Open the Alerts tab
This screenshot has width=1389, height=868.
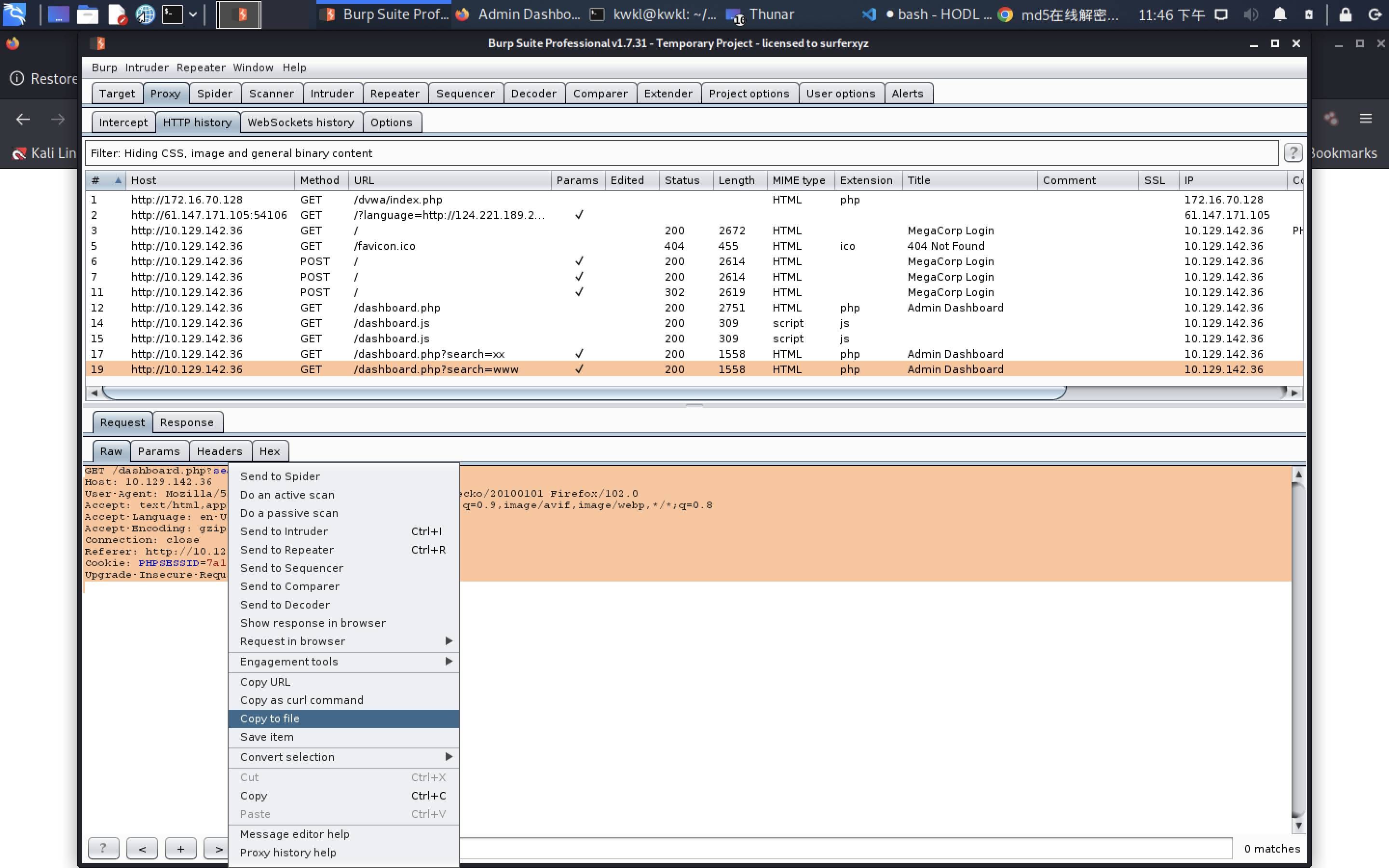click(908, 94)
